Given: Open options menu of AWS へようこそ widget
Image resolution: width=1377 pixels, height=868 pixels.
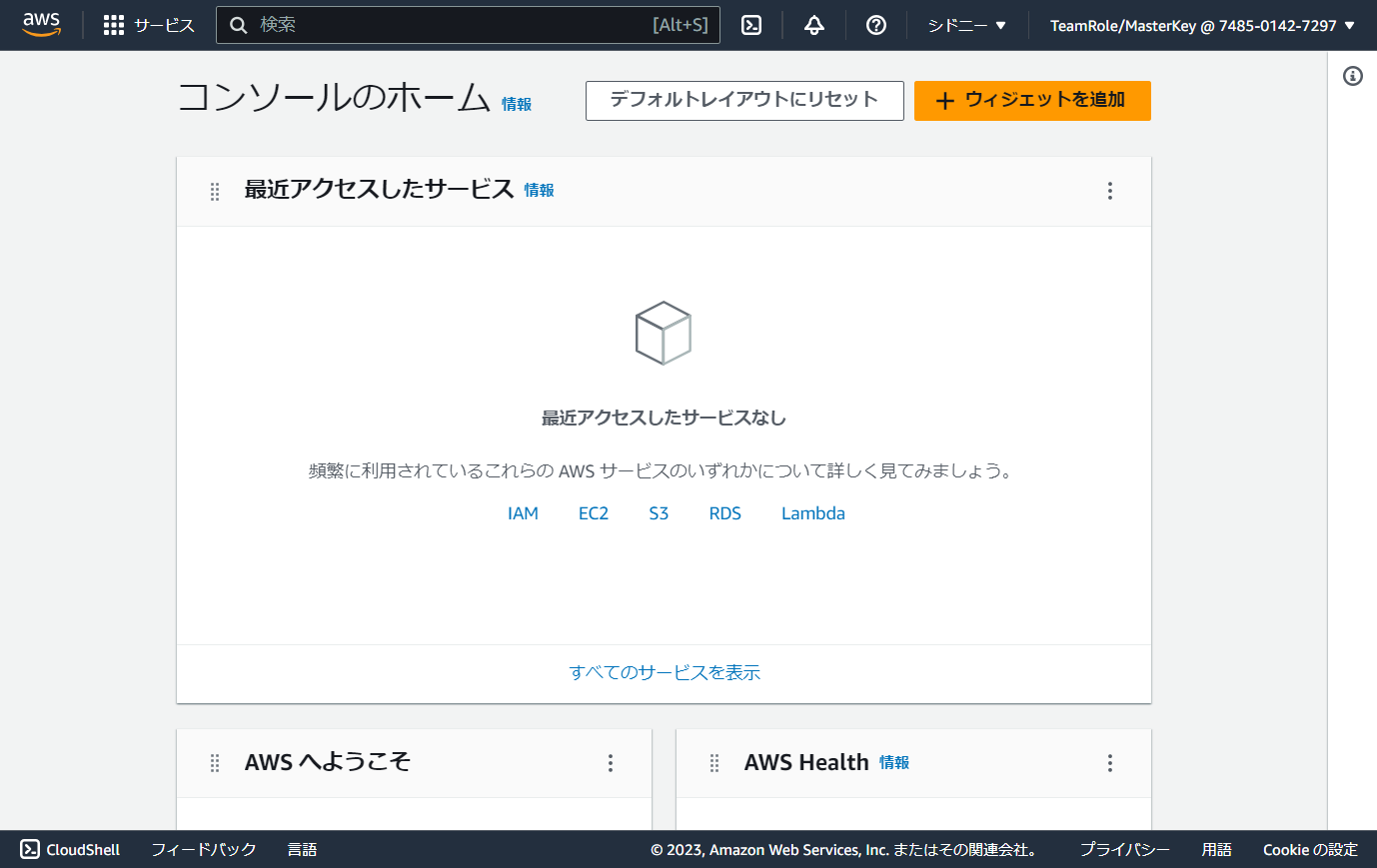Looking at the screenshot, I should click(611, 762).
